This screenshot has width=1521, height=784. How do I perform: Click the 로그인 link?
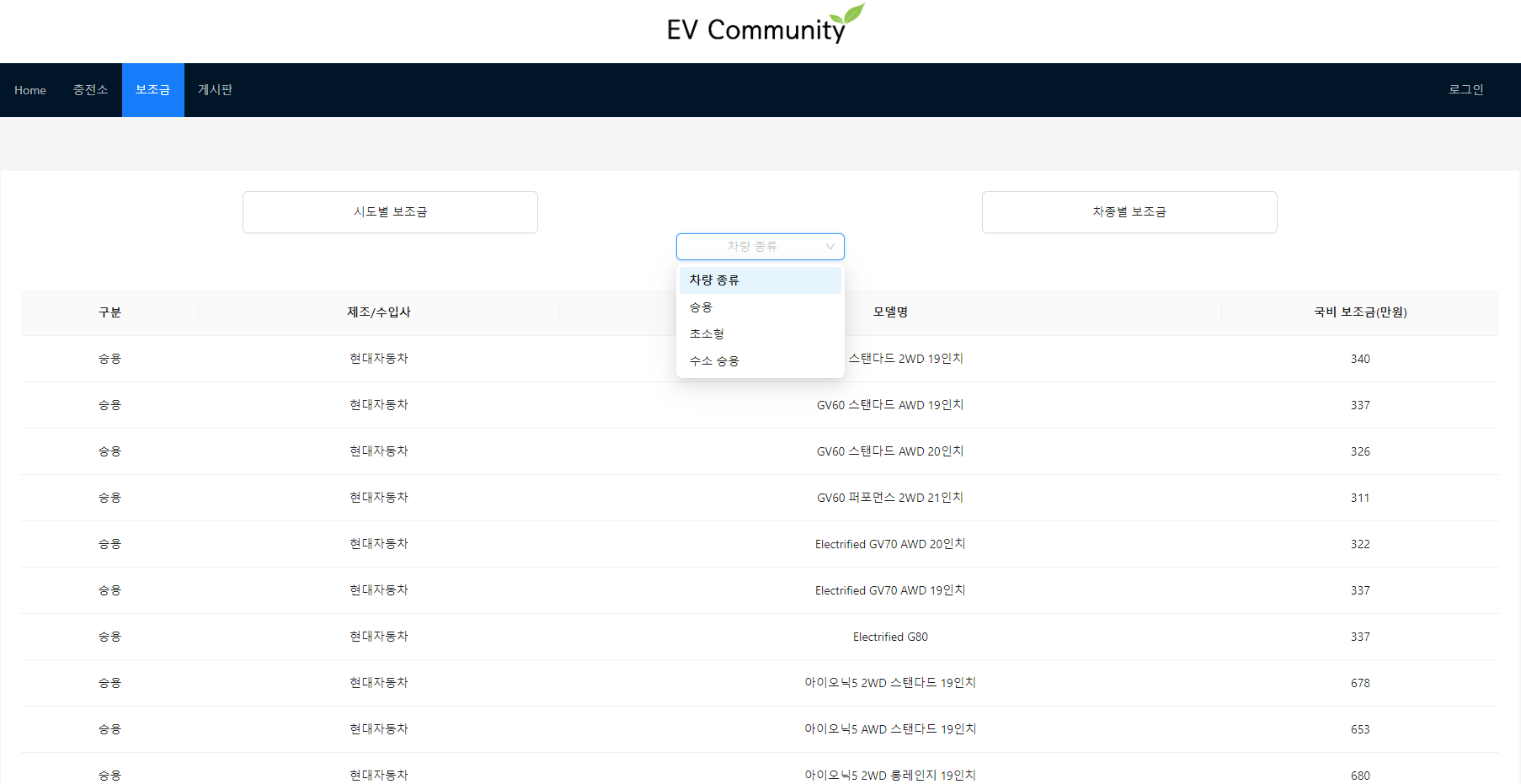point(1465,90)
